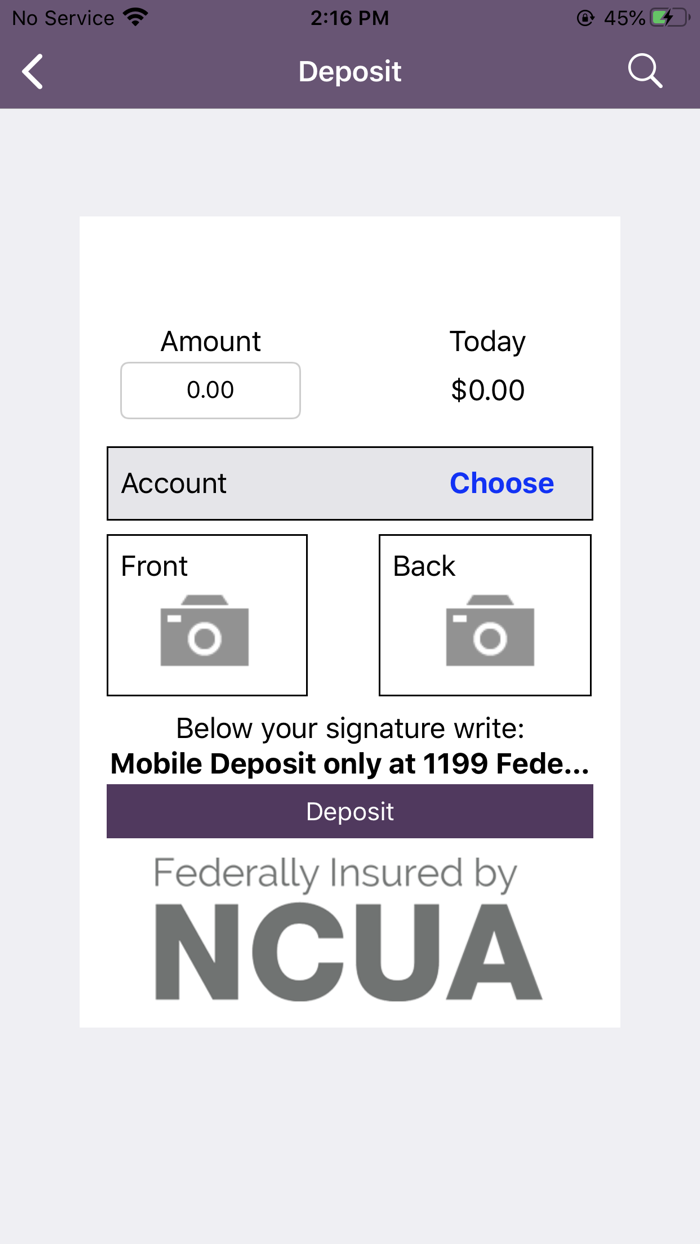Select the back arrow in the header
This screenshot has width=700, height=1244.
point(31,71)
